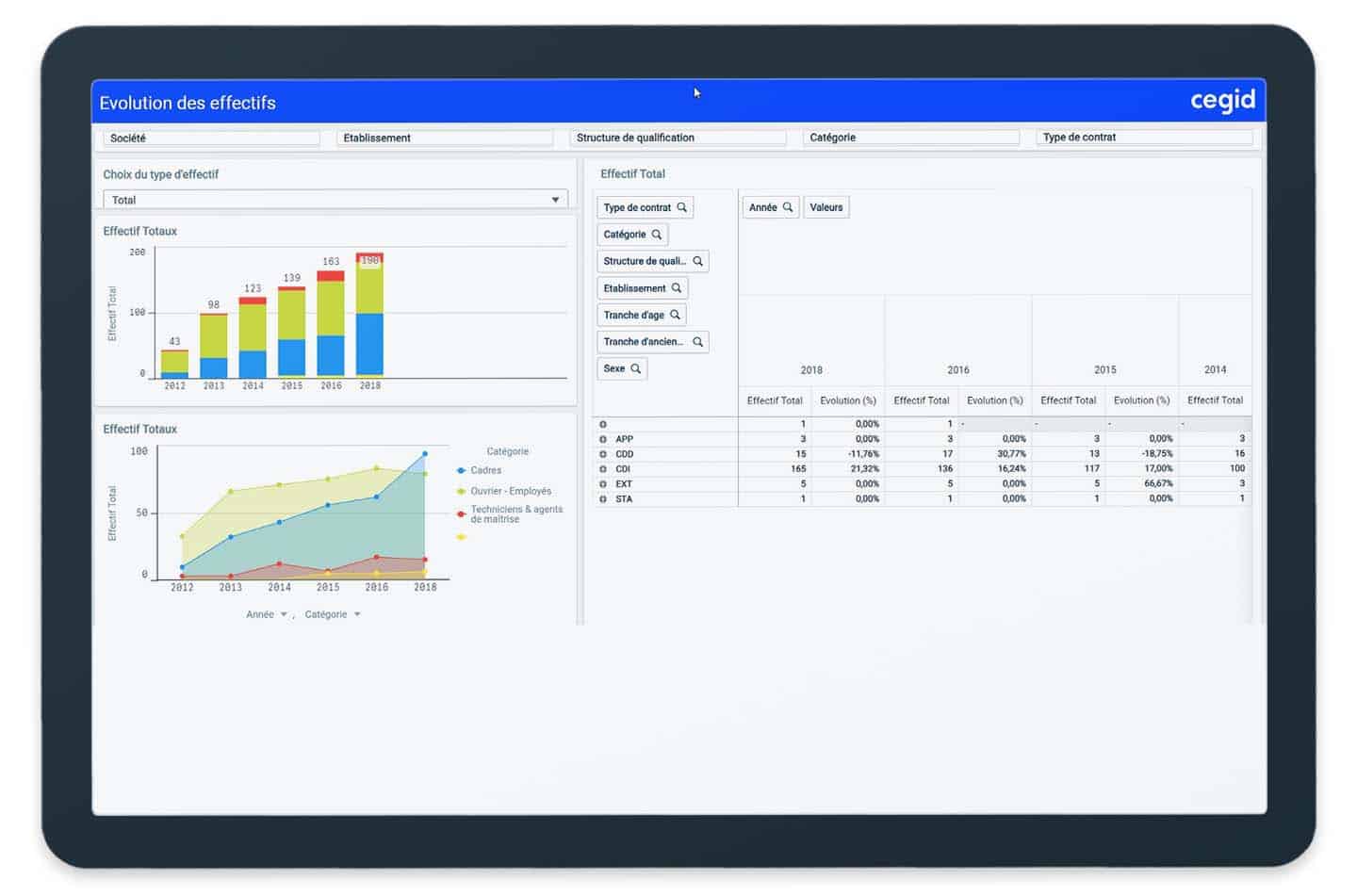
Task: Open the Année dimension dropdown below chart
Action: pos(284,614)
